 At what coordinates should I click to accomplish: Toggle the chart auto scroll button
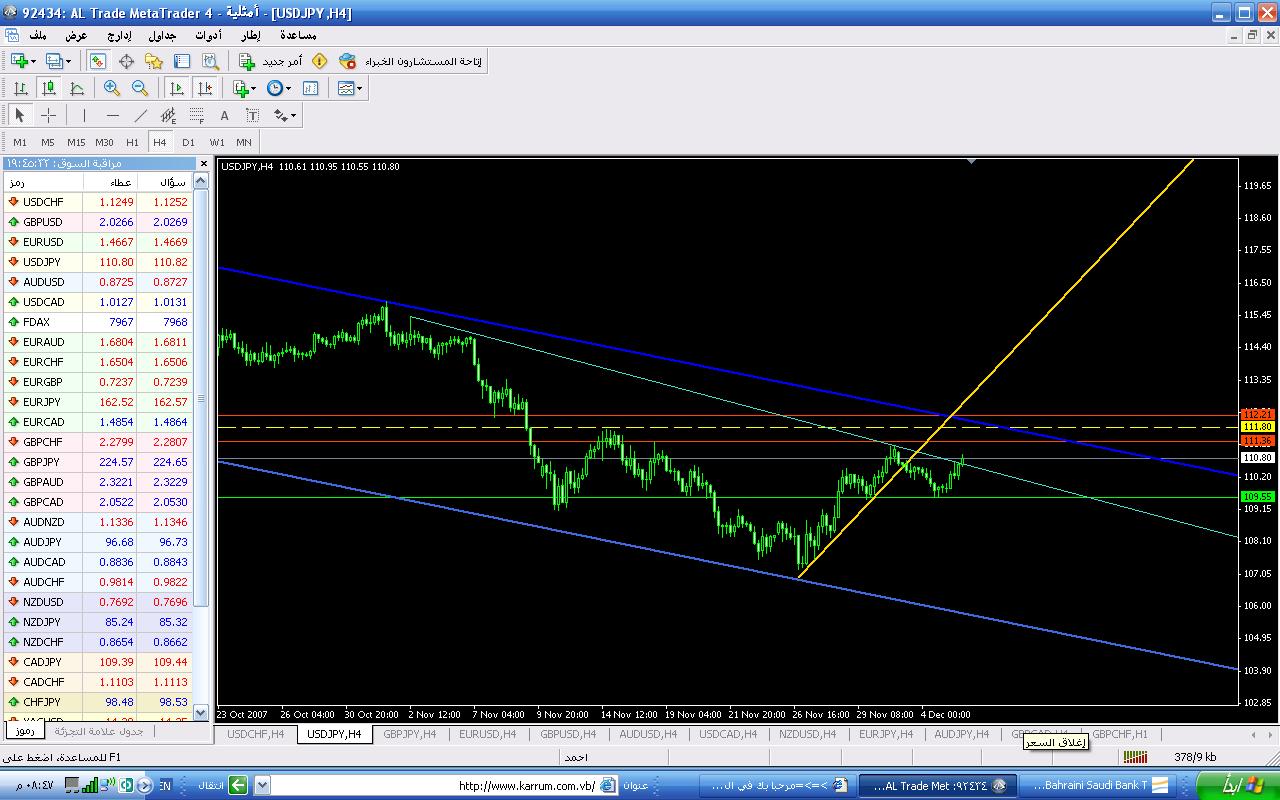point(177,88)
